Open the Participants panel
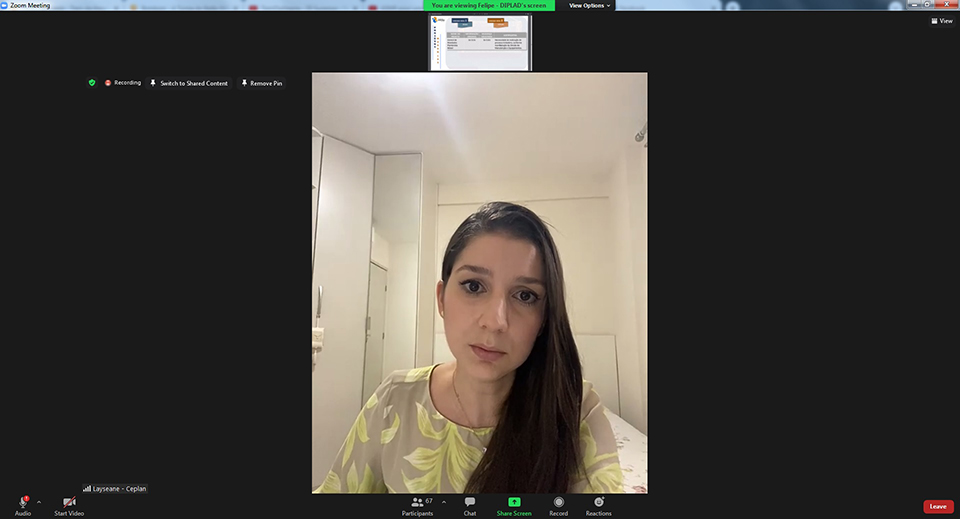This screenshot has height=519, width=960. click(417, 502)
